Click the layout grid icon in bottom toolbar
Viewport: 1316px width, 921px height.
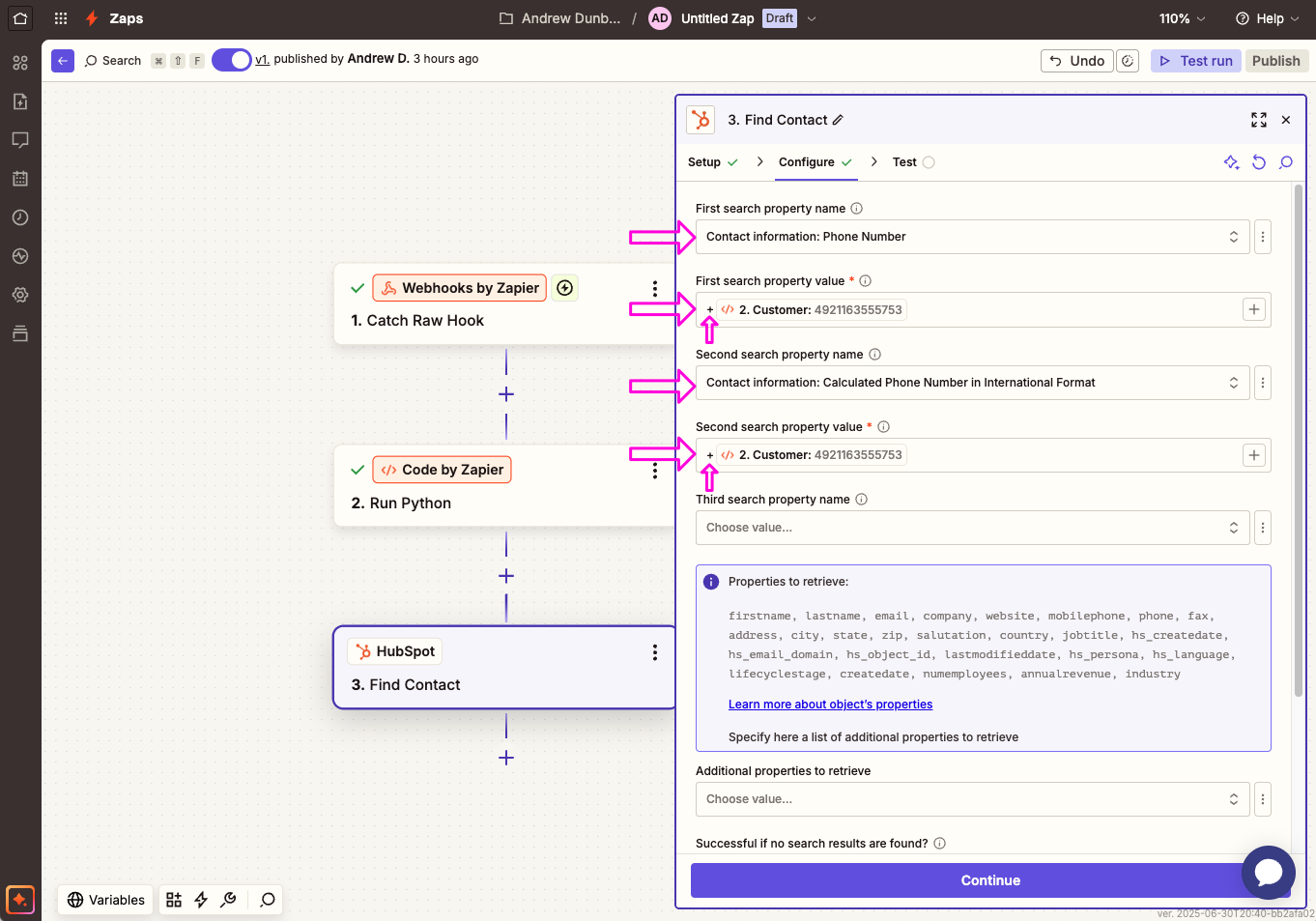coord(174,900)
